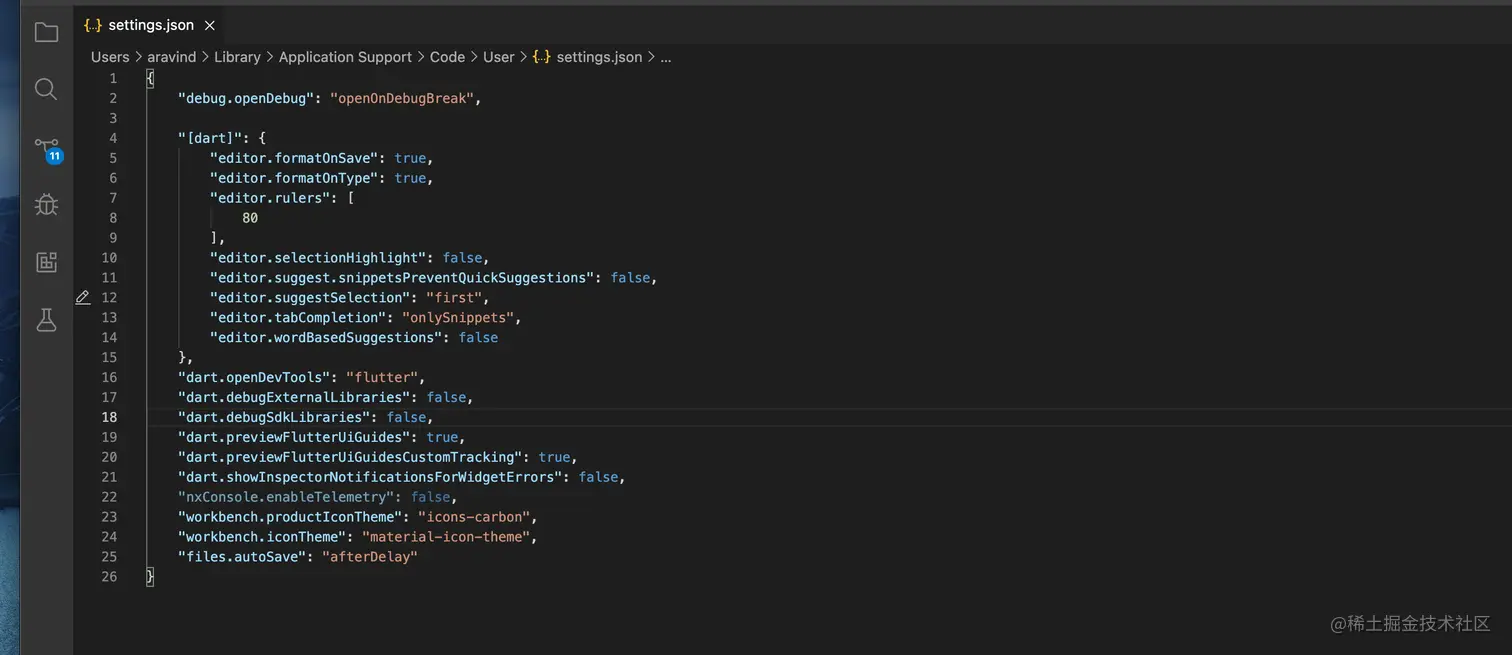Click "workbench.productIconTheme" key
1512x655 pixels.
[290, 517]
